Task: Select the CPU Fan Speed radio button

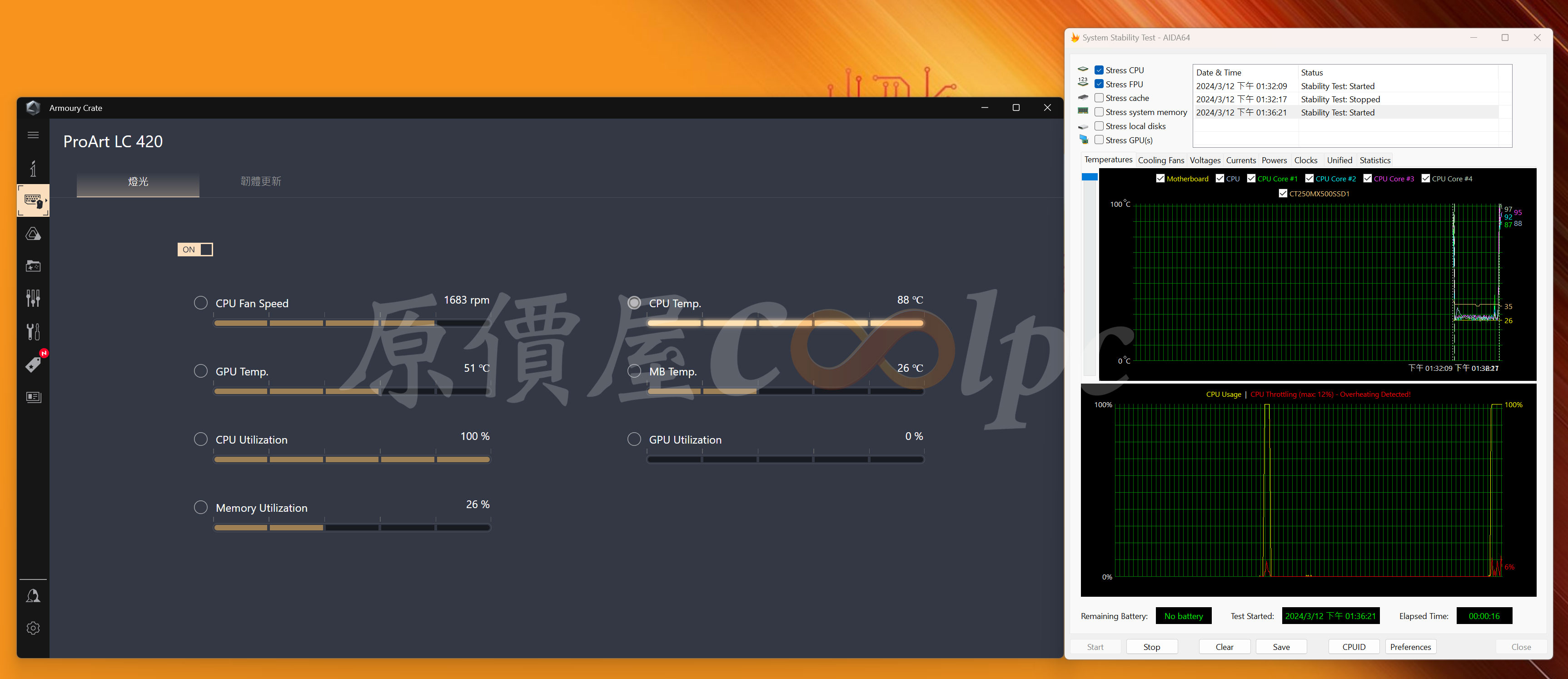Action: pos(200,303)
